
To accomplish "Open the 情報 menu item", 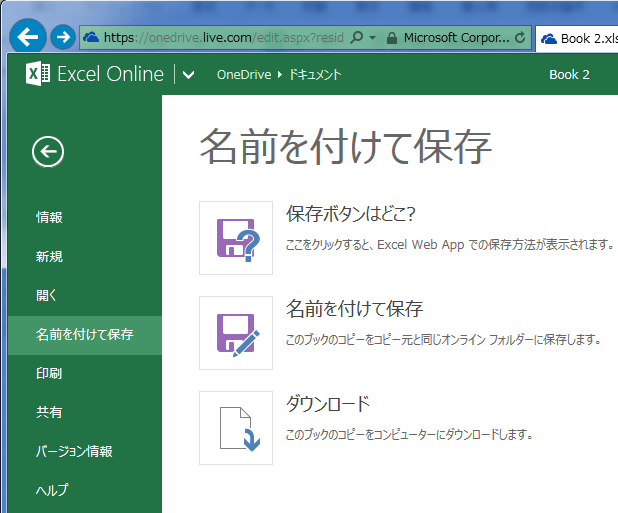I will pyautogui.click(x=50, y=217).
